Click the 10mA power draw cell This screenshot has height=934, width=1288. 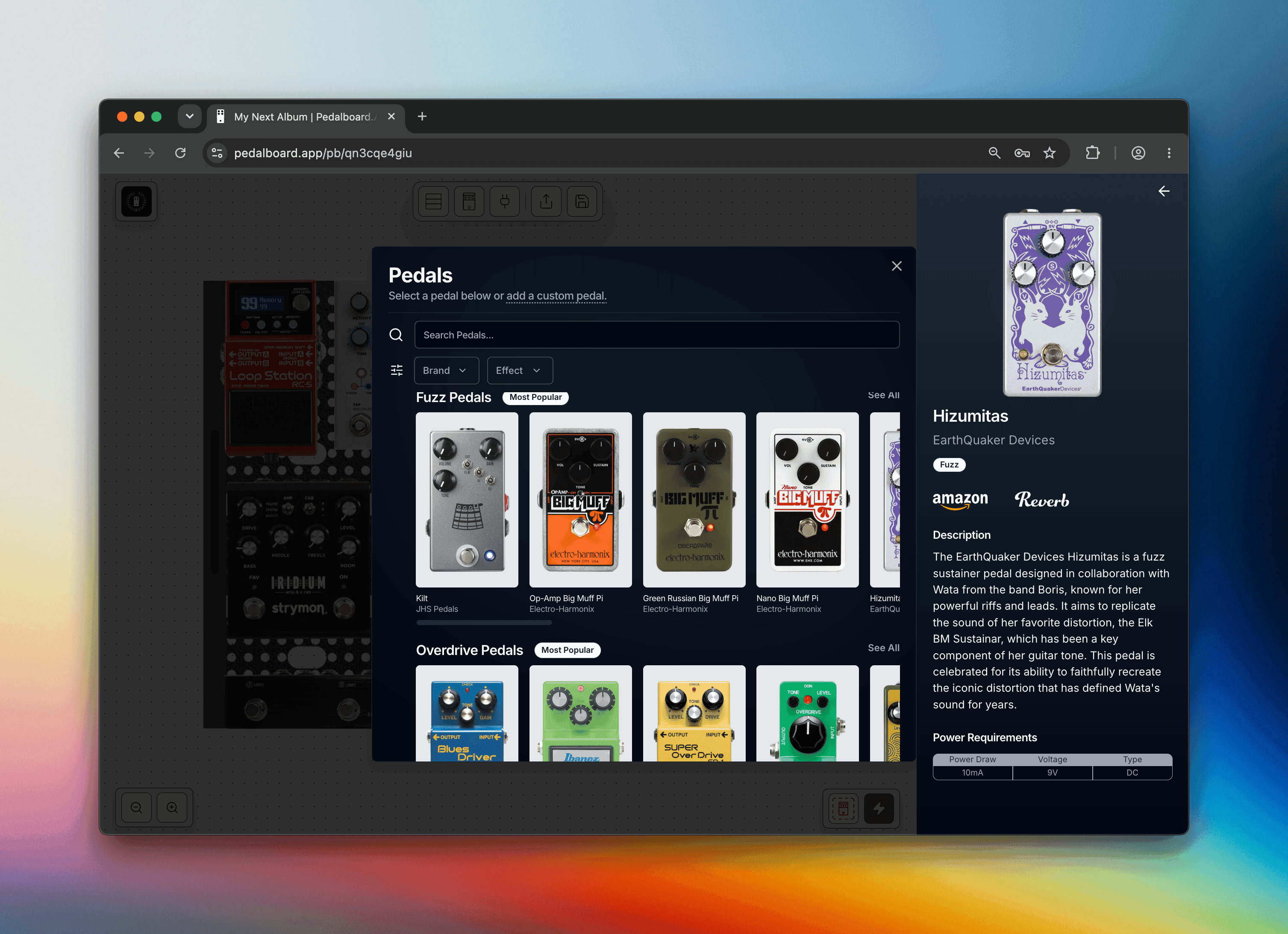(972, 773)
